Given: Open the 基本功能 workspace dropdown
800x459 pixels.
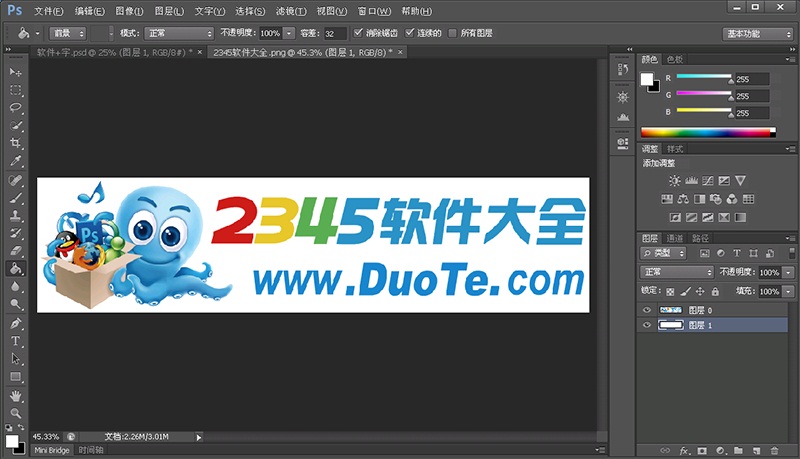Looking at the screenshot, I should point(757,33).
